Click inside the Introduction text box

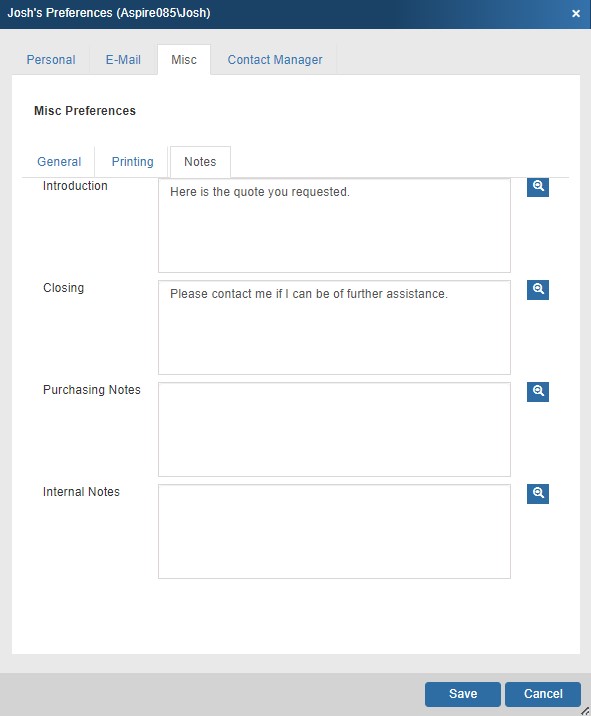334,226
